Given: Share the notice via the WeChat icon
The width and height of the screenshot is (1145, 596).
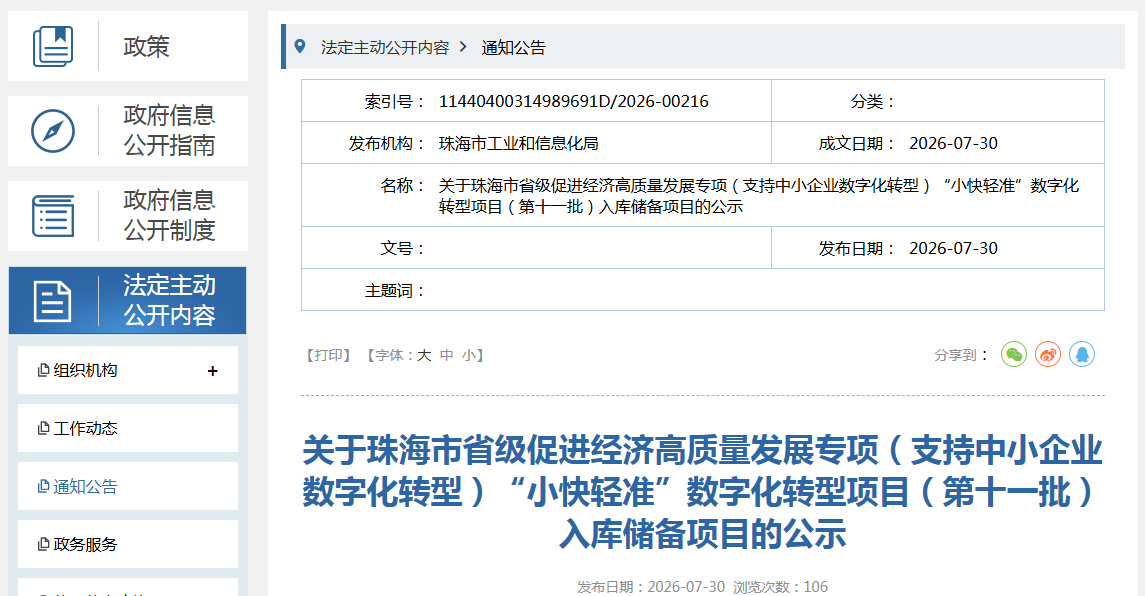Looking at the screenshot, I should [x=1014, y=354].
